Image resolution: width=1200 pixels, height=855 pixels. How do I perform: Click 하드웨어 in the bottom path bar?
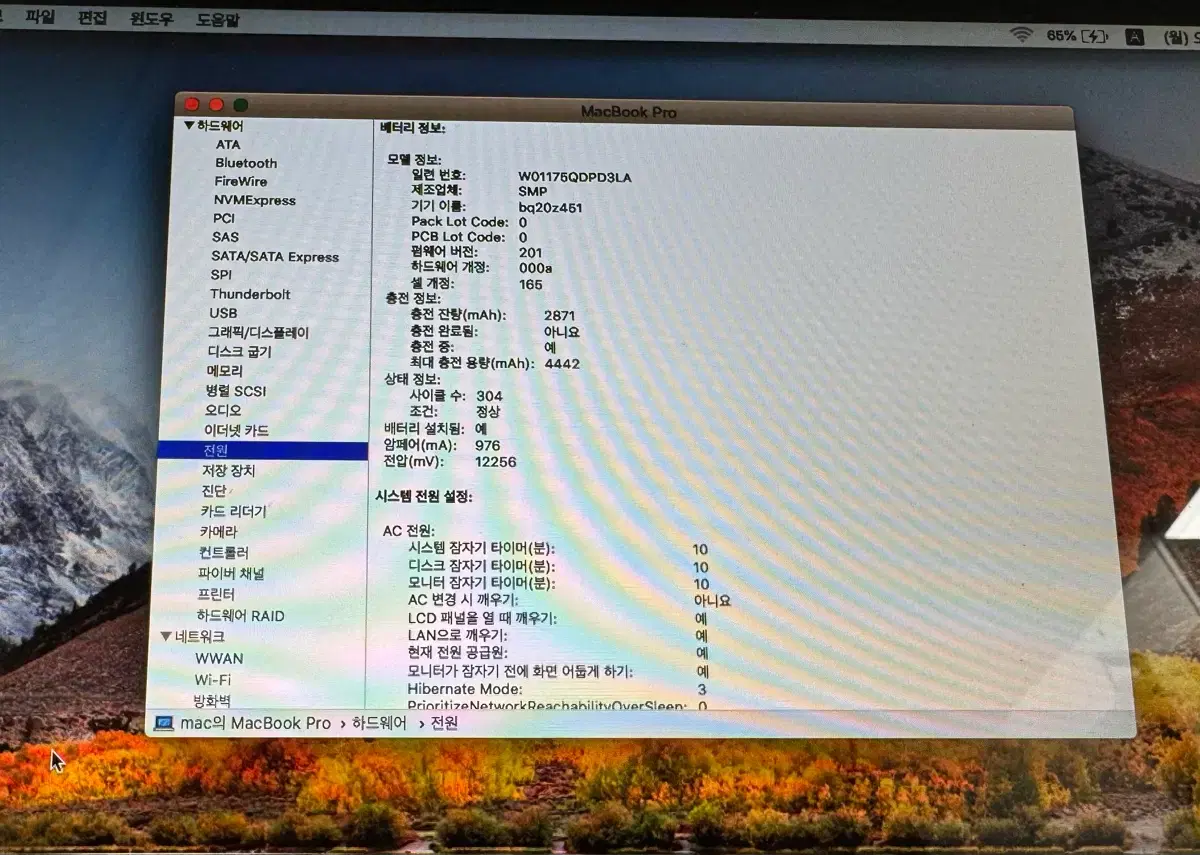(379, 723)
